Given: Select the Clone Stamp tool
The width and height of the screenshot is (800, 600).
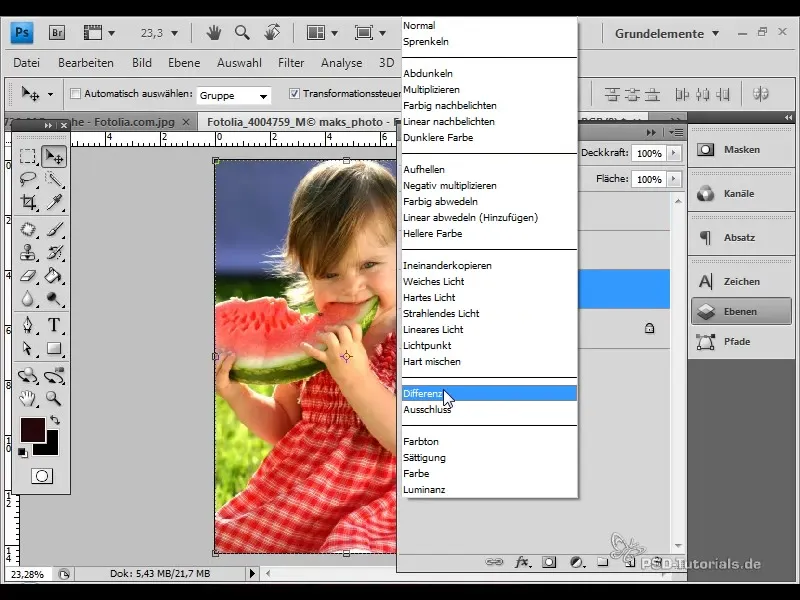Looking at the screenshot, I should (x=28, y=253).
